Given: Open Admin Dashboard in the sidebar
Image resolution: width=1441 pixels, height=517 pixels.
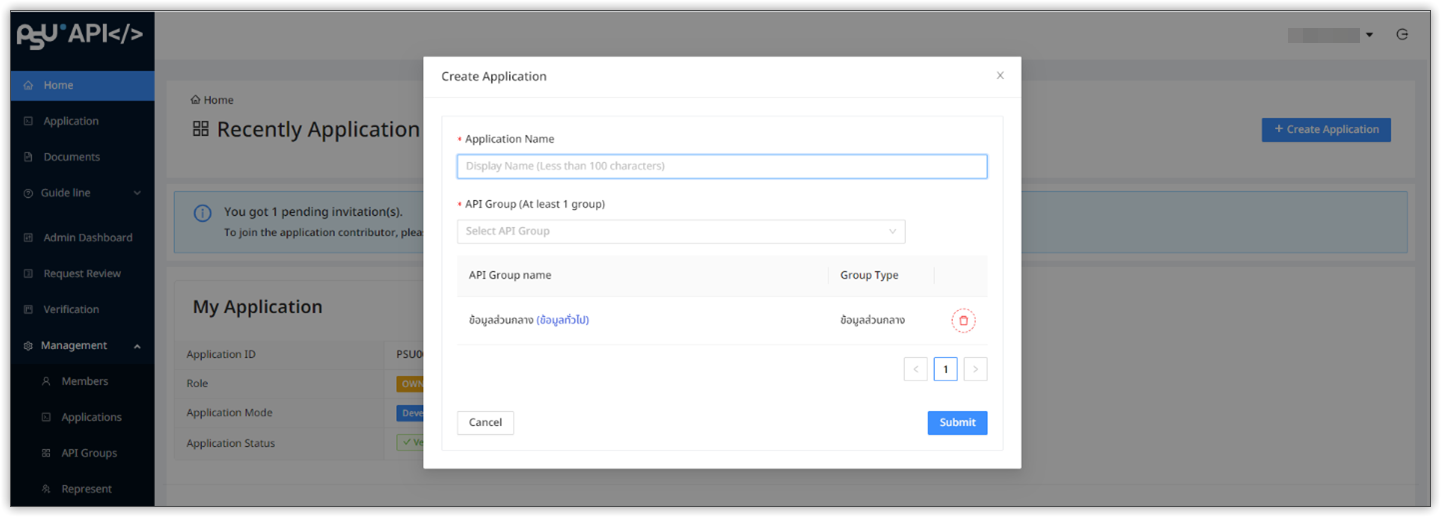Looking at the screenshot, I should click(87, 238).
